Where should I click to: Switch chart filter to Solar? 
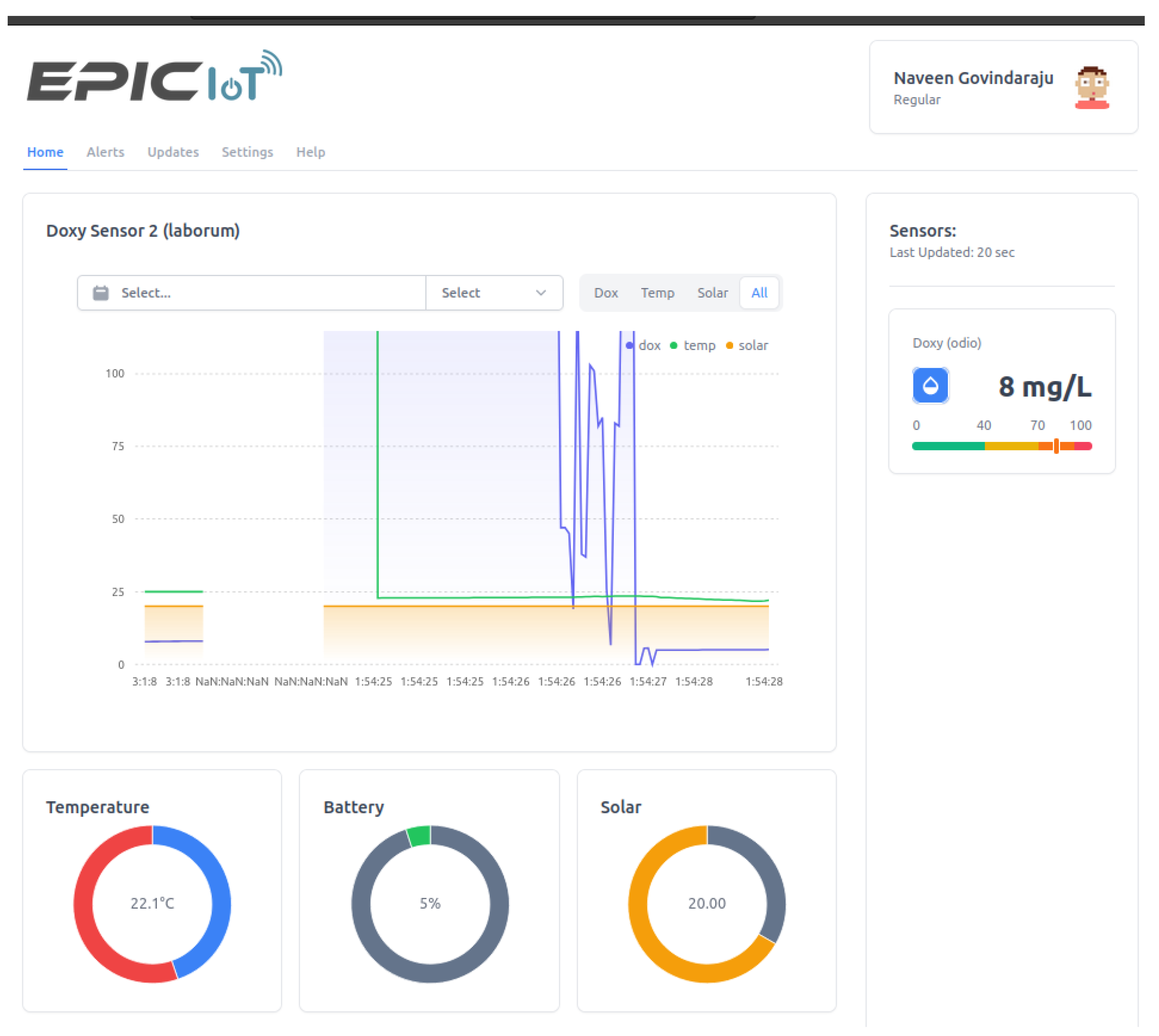[x=712, y=293]
